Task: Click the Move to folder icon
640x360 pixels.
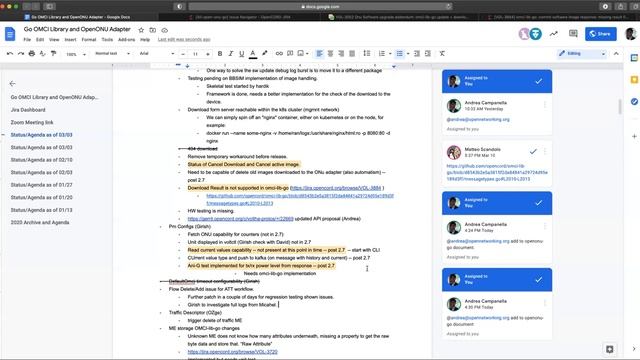Action: coord(153,30)
